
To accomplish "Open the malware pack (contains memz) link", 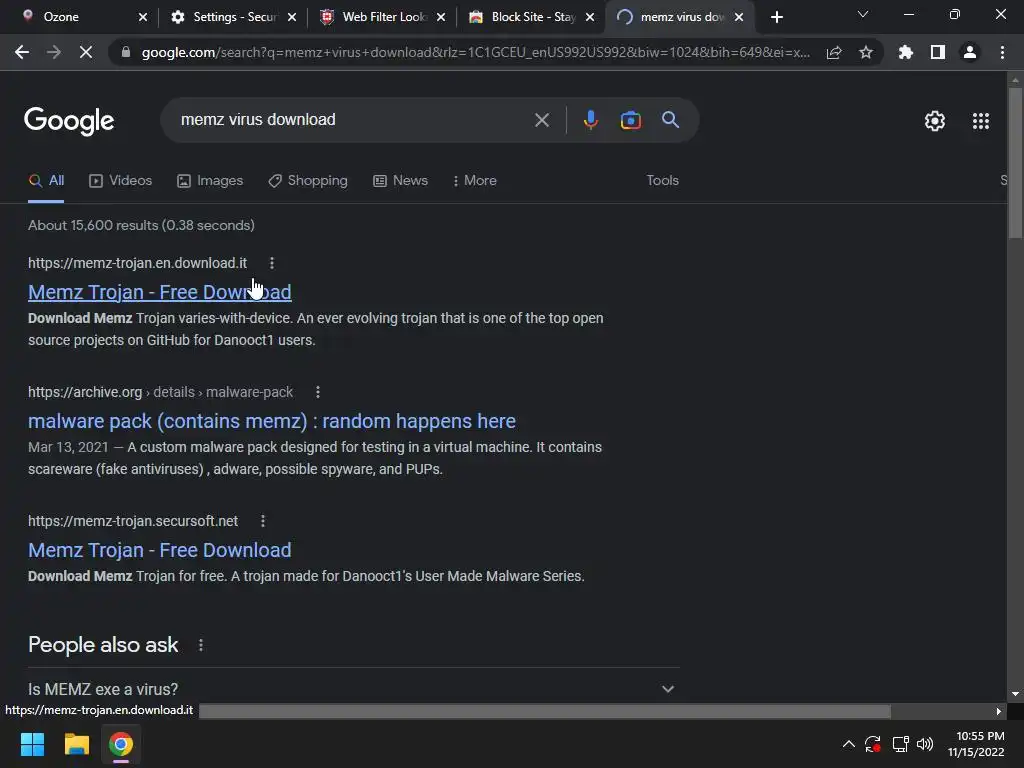I will (x=272, y=421).
